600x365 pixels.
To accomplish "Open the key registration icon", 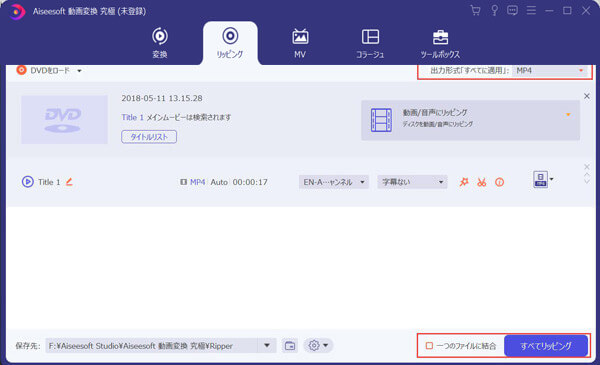I will [494, 11].
